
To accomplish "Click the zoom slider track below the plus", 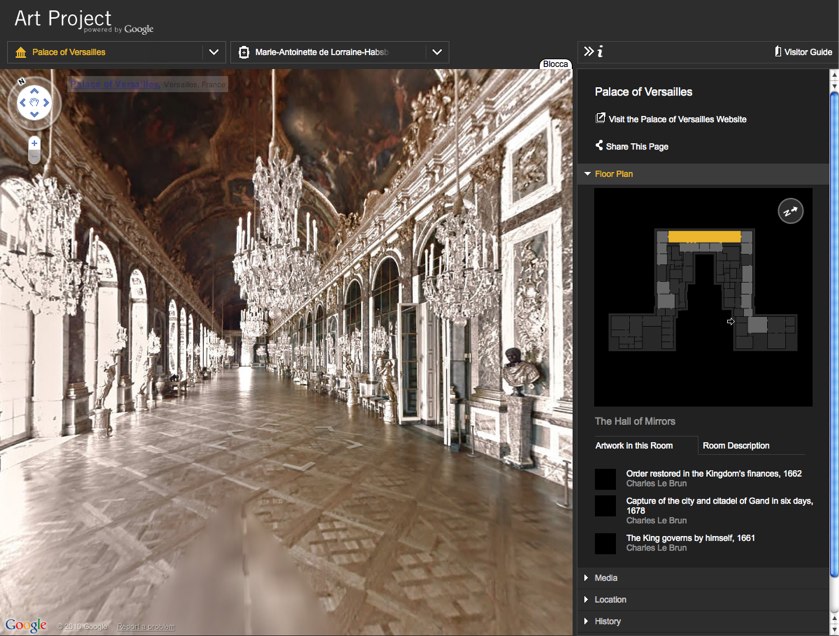I will point(34,157).
